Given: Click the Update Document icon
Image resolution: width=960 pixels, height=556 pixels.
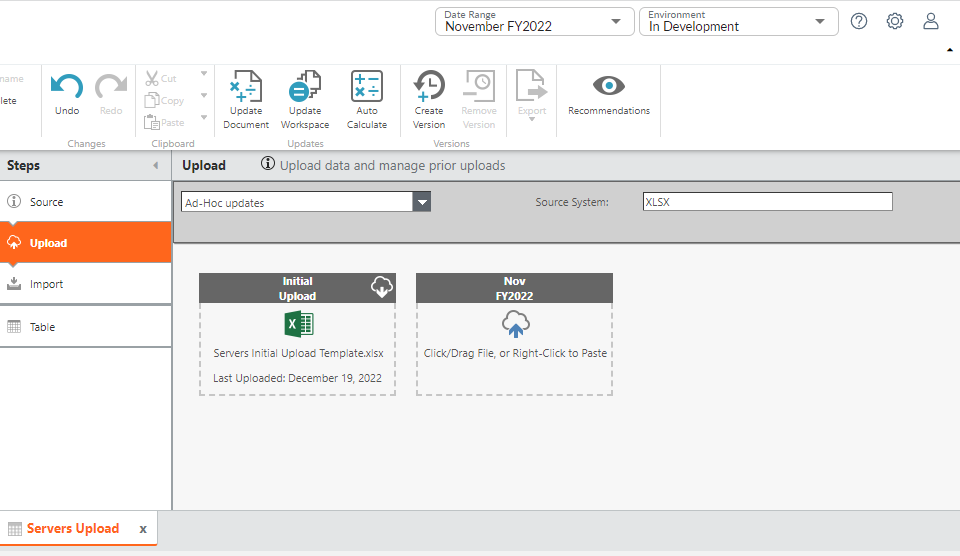Looking at the screenshot, I should pyautogui.click(x=246, y=88).
